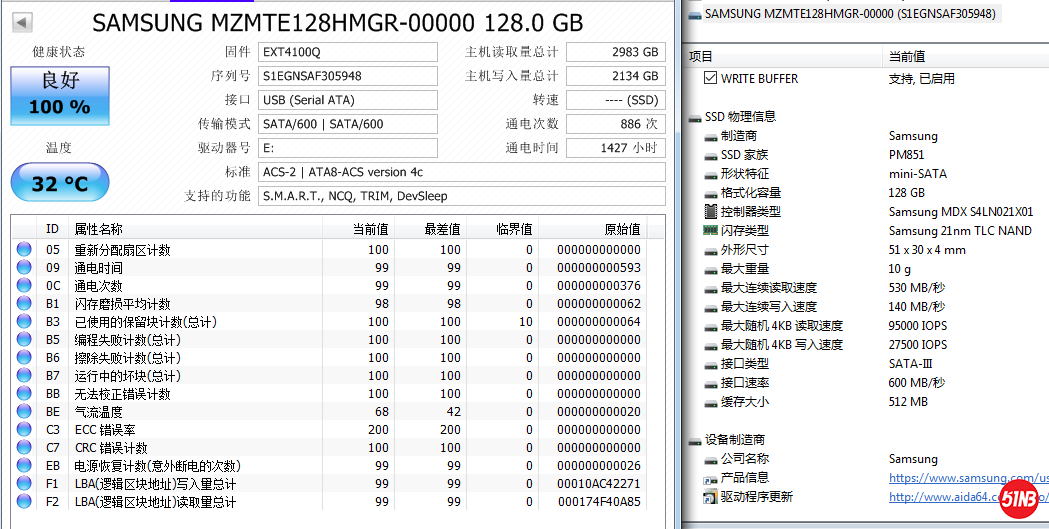Click the 驱动程序更新 driver update icon
The width and height of the screenshot is (1049, 529).
[x=711, y=497]
